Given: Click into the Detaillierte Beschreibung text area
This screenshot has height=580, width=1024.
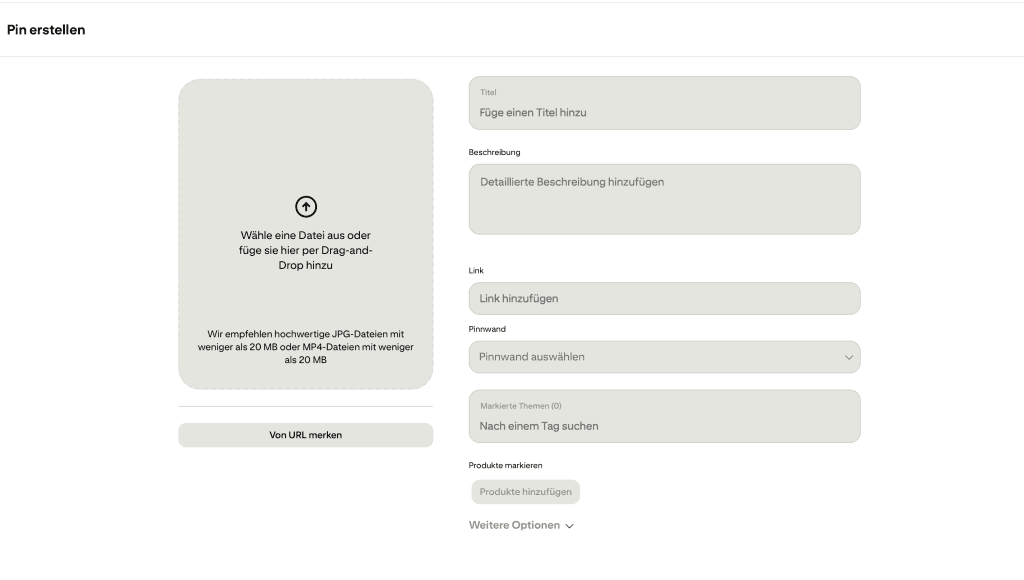Looking at the screenshot, I should coord(664,200).
